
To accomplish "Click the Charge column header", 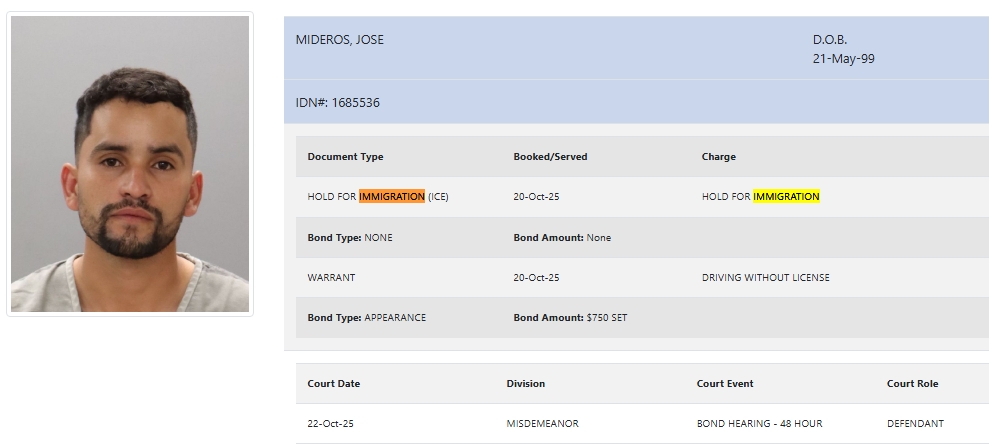I will click(x=718, y=157).
